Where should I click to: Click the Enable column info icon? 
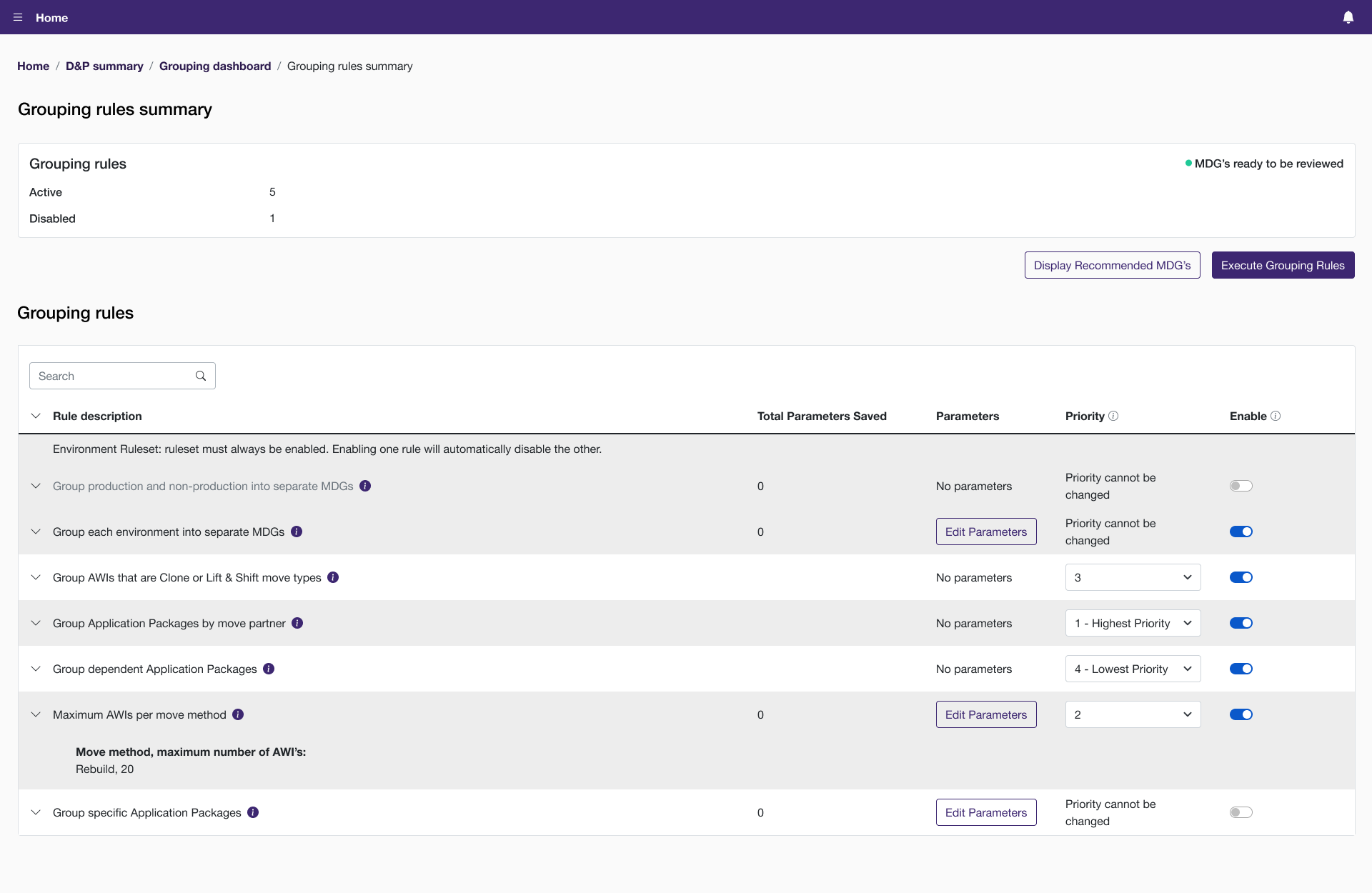point(1276,416)
